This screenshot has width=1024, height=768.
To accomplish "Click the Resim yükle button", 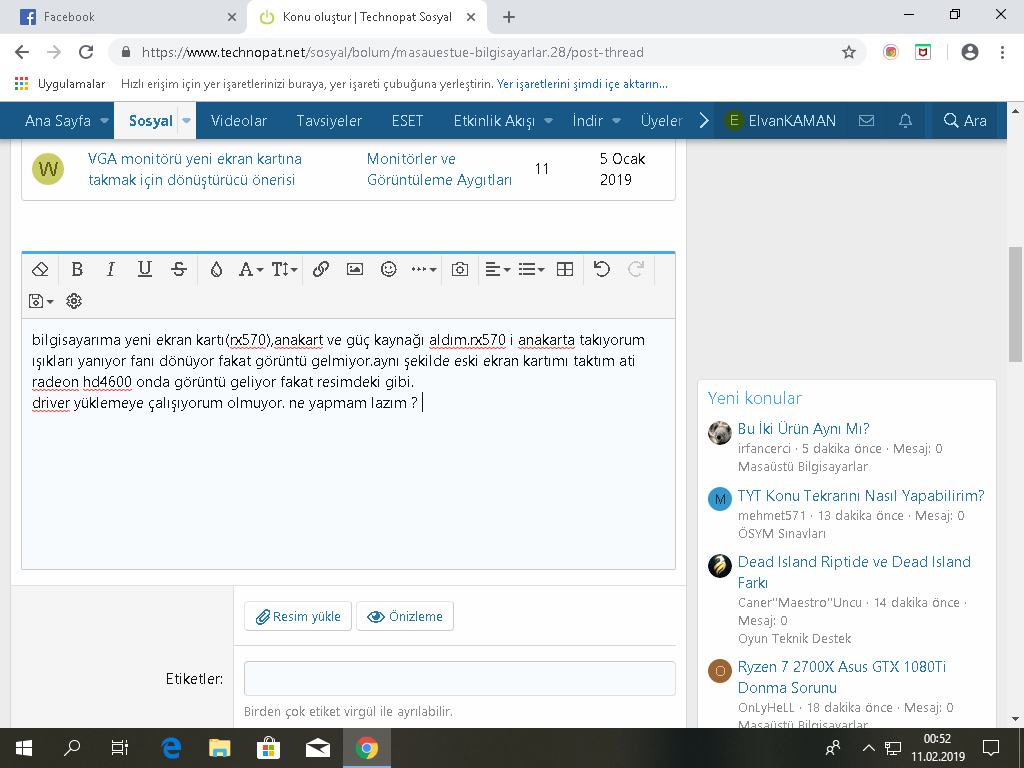I will pos(298,616).
